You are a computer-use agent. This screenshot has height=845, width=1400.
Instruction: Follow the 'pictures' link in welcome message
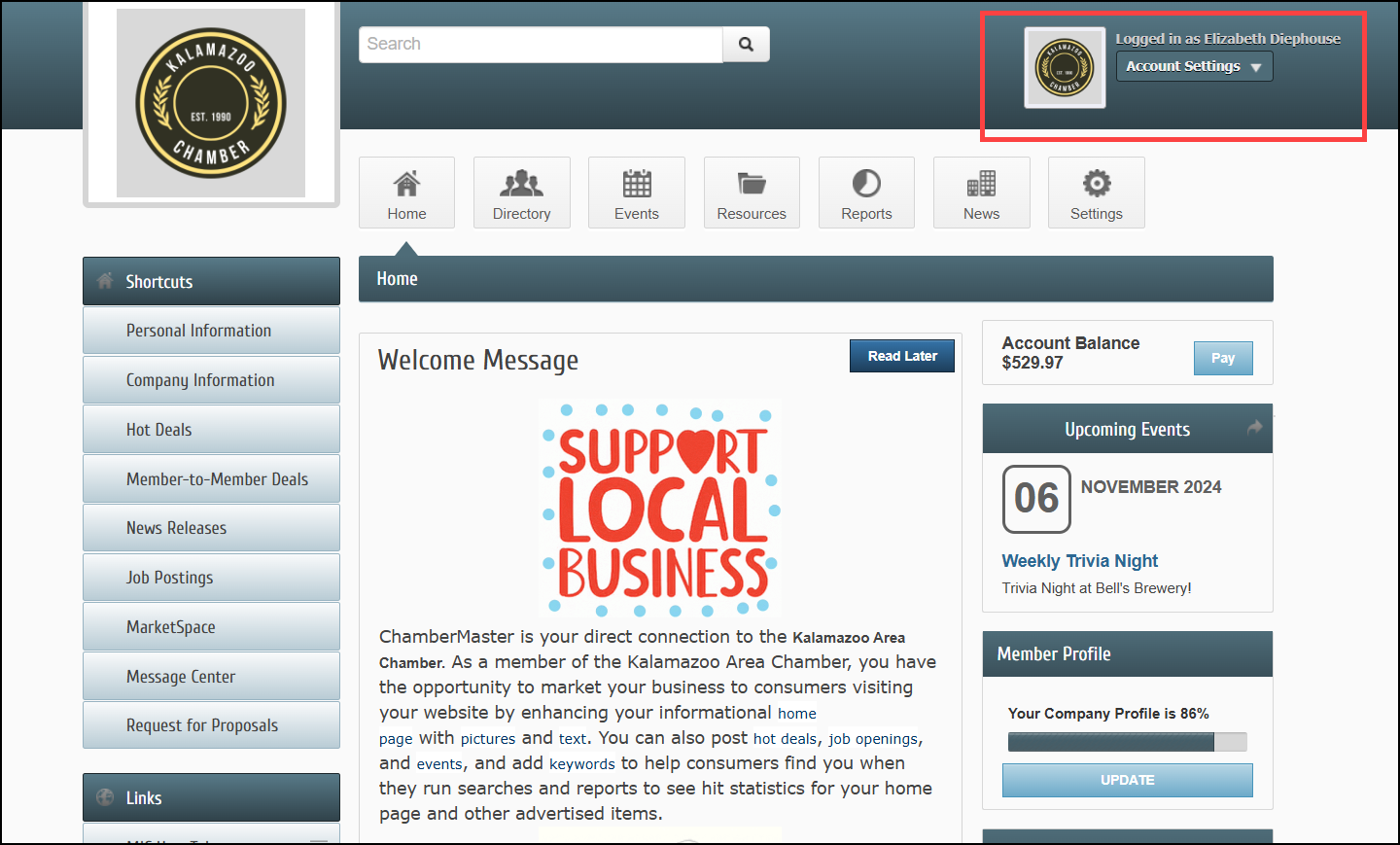point(488,739)
